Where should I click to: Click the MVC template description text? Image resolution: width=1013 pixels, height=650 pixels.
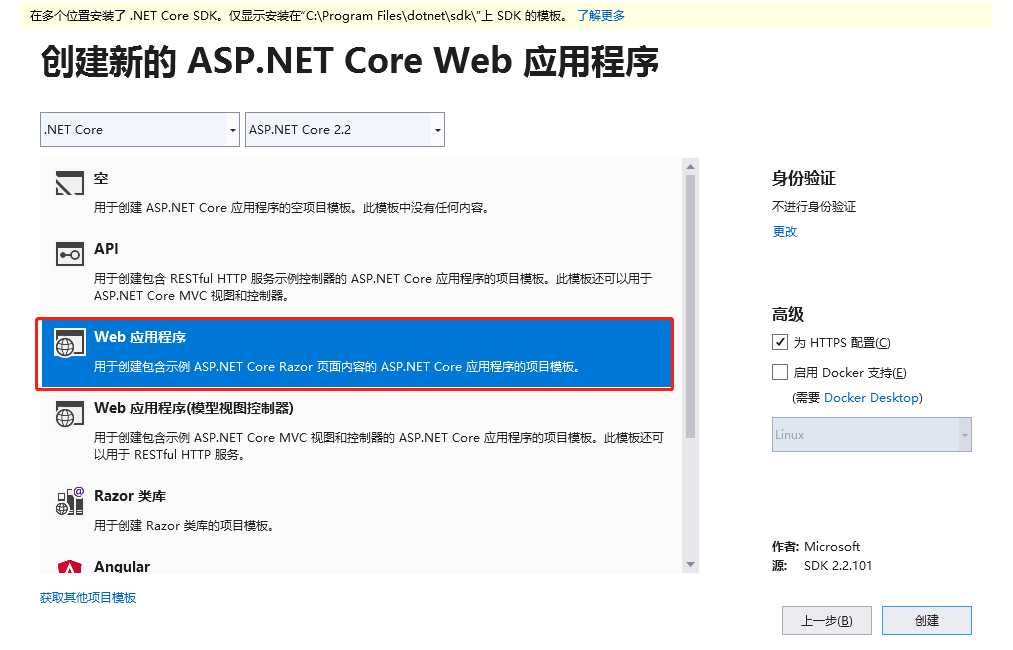click(x=379, y=446)
